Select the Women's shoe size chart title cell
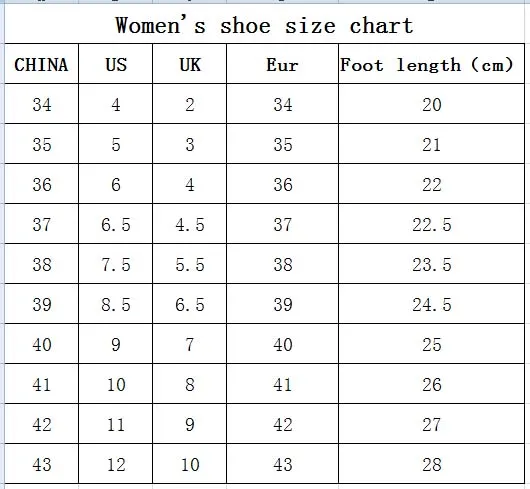The height and width of the screenshot is (489, 530). [x=264, y=24]
